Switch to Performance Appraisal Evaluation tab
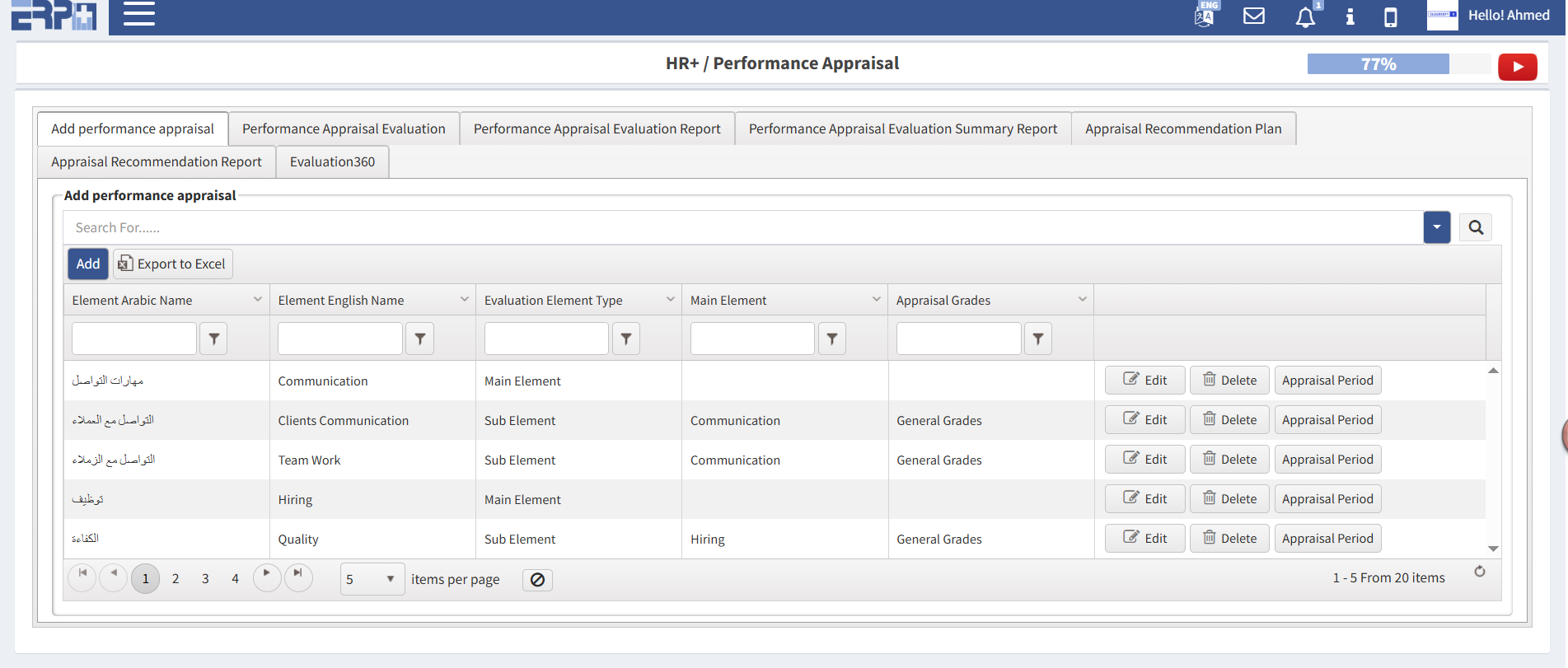The image size is (1568, 668). click(344, 128)
